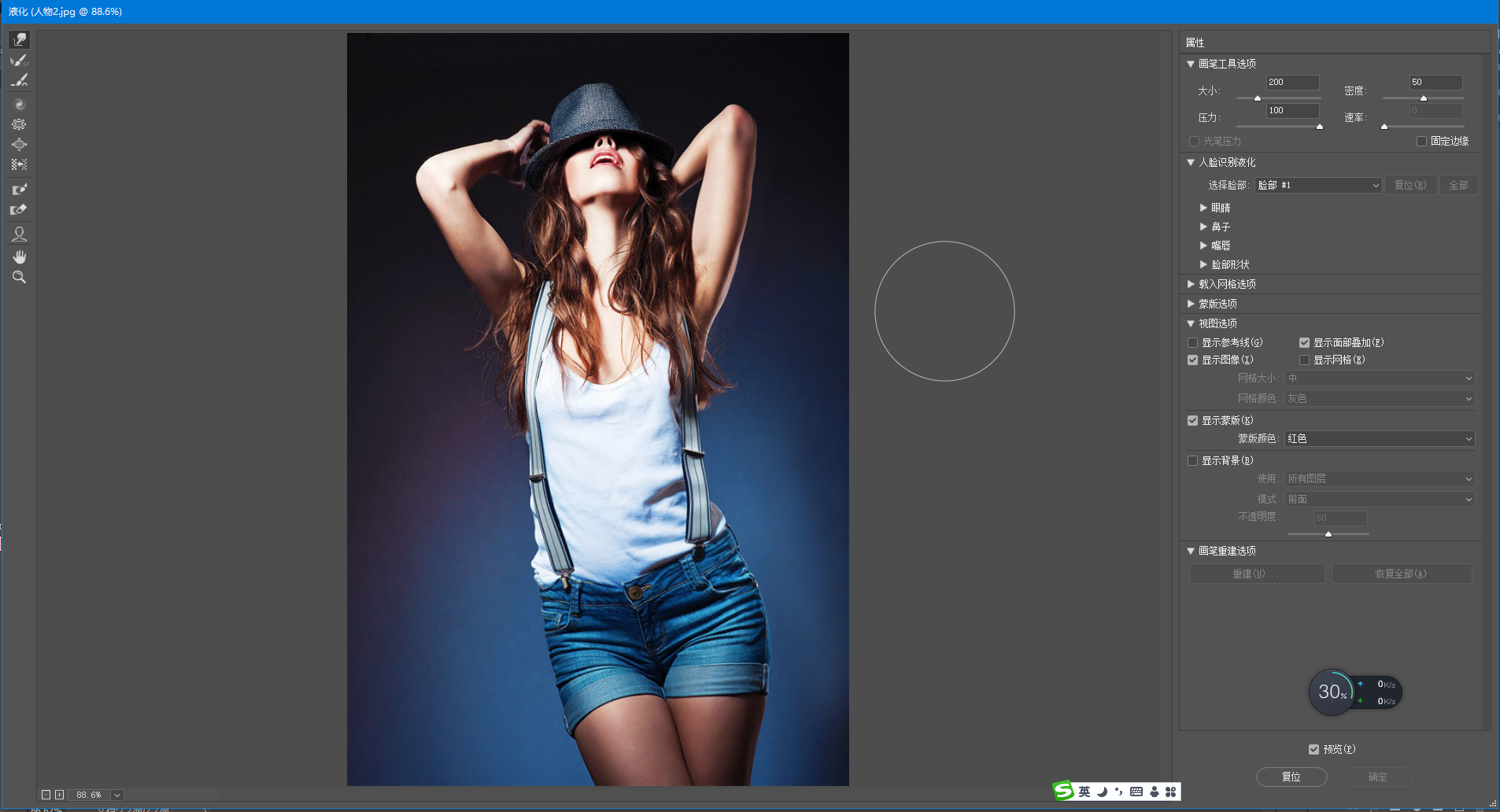Expand the 载入网格选项 section
The width and height of the screenshot is (1500, 812).
pos(1191,284)
